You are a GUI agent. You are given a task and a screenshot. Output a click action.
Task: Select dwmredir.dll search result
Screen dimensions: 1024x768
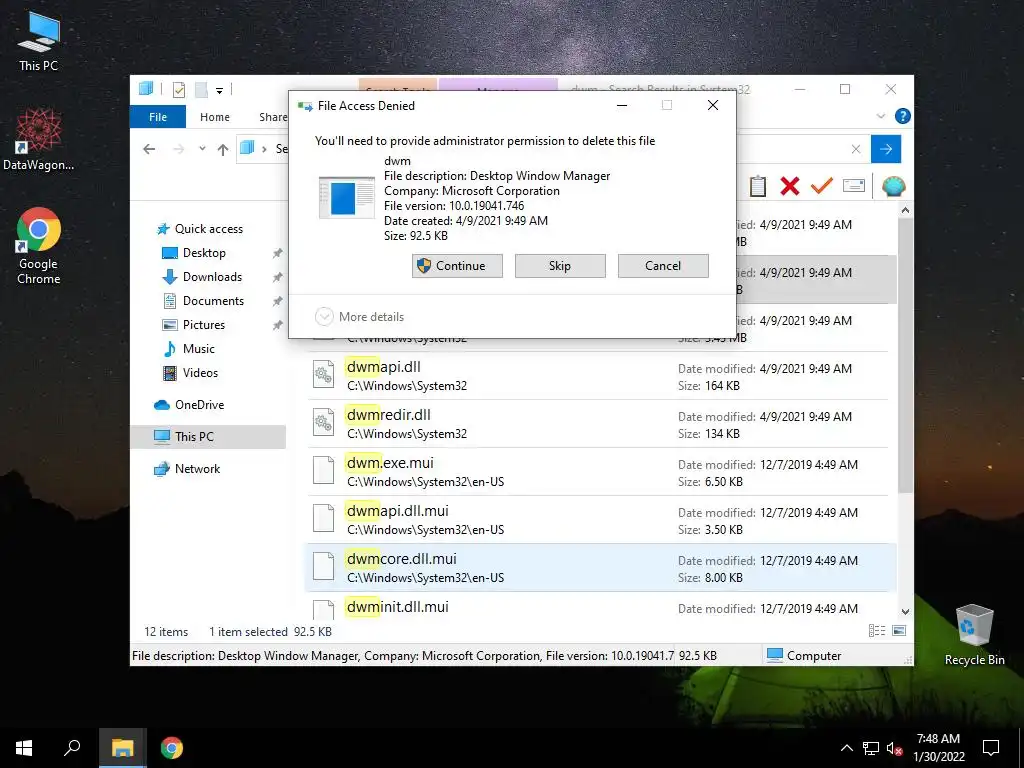click(x=598, y=424)
